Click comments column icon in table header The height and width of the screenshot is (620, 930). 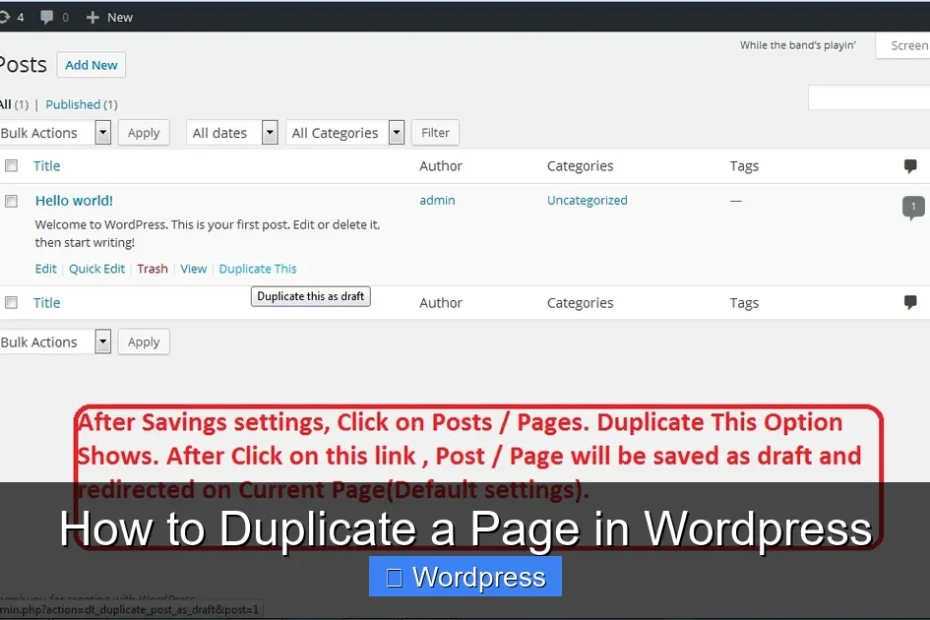coord(910,166)
